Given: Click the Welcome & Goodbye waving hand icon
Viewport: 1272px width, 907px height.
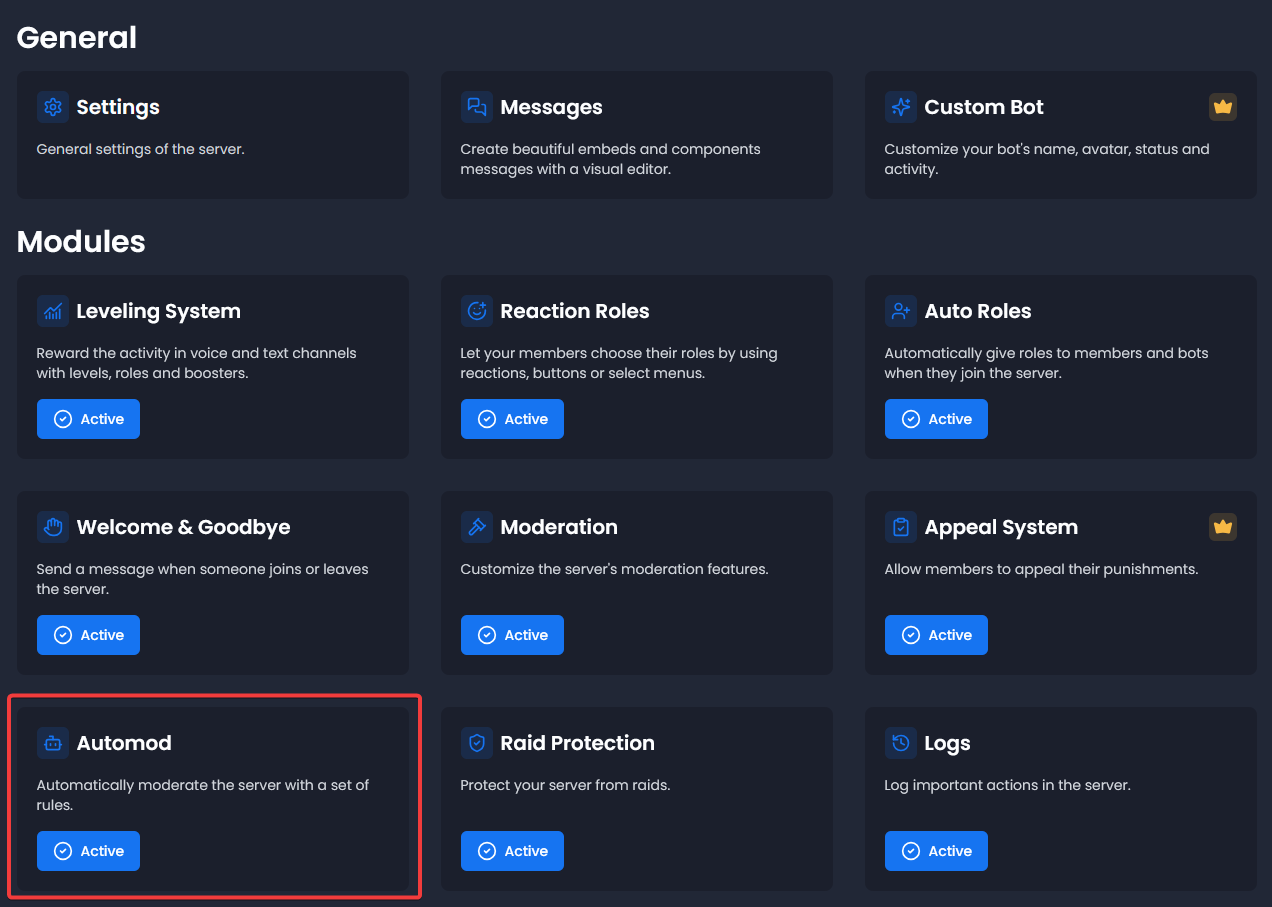Looking at the screenshot, I should [52, 527].
